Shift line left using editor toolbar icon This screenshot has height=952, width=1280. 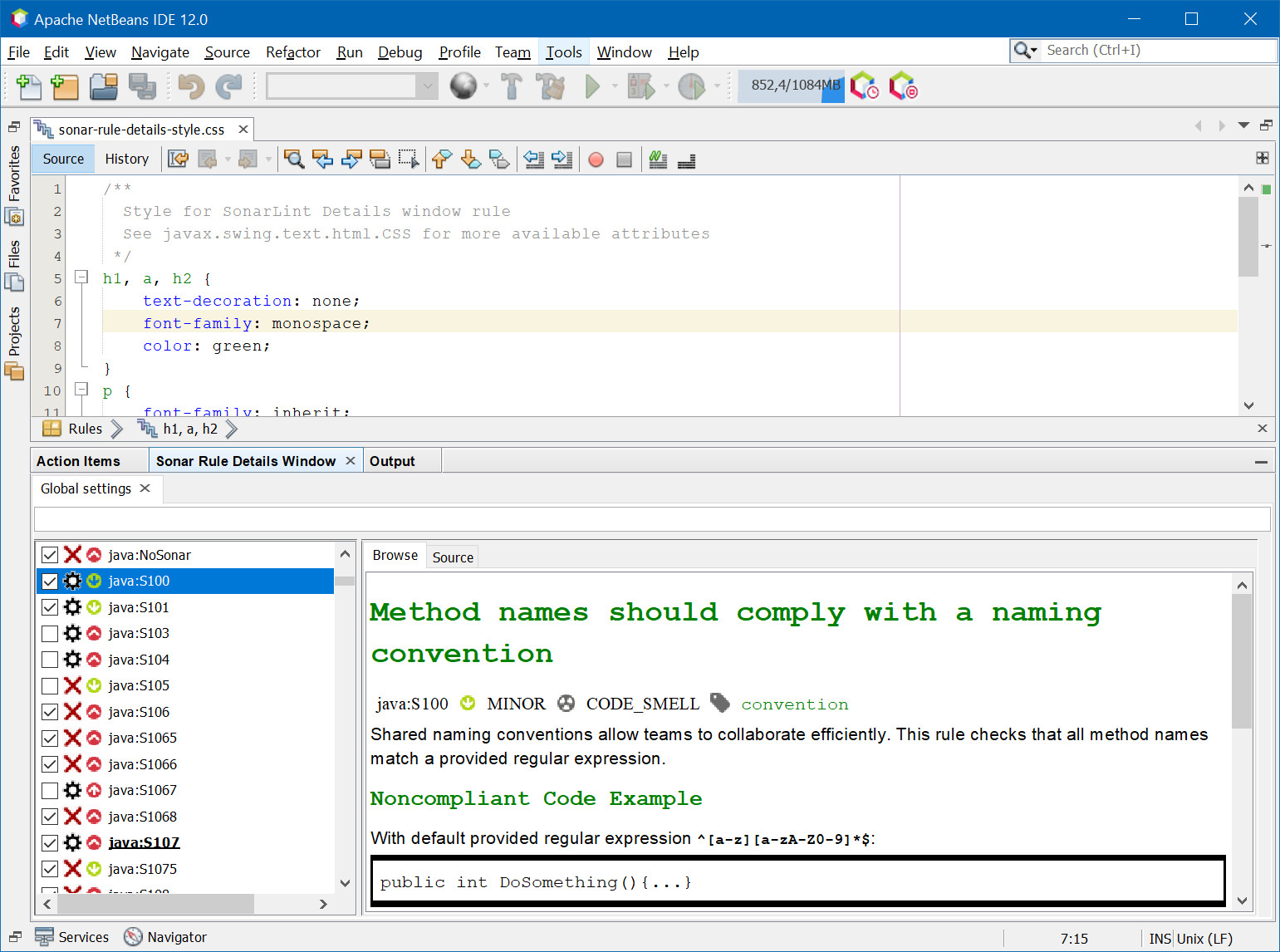click(x=534, y=159)
